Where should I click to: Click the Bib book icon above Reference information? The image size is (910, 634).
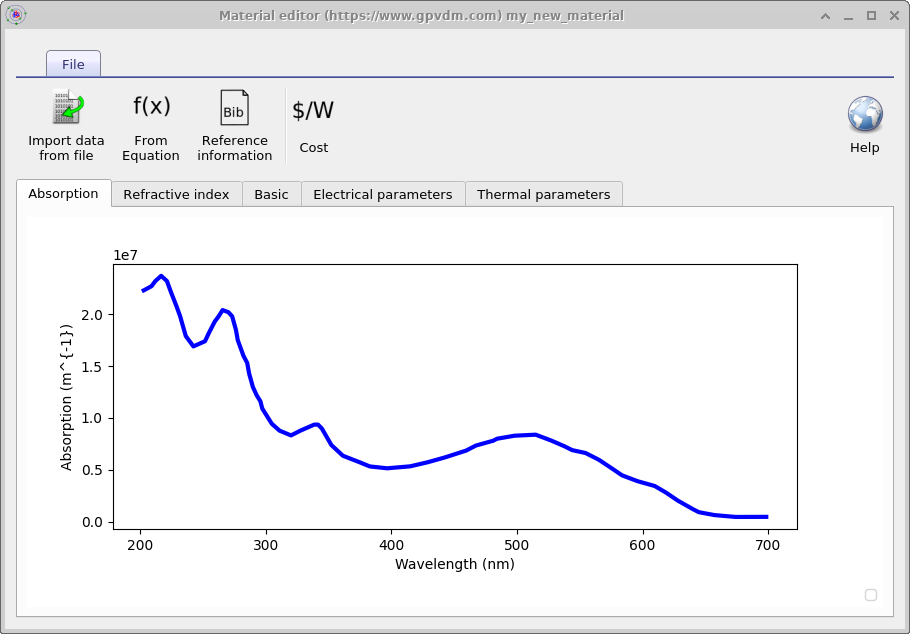pyautogui.click(x=234, y=106)
